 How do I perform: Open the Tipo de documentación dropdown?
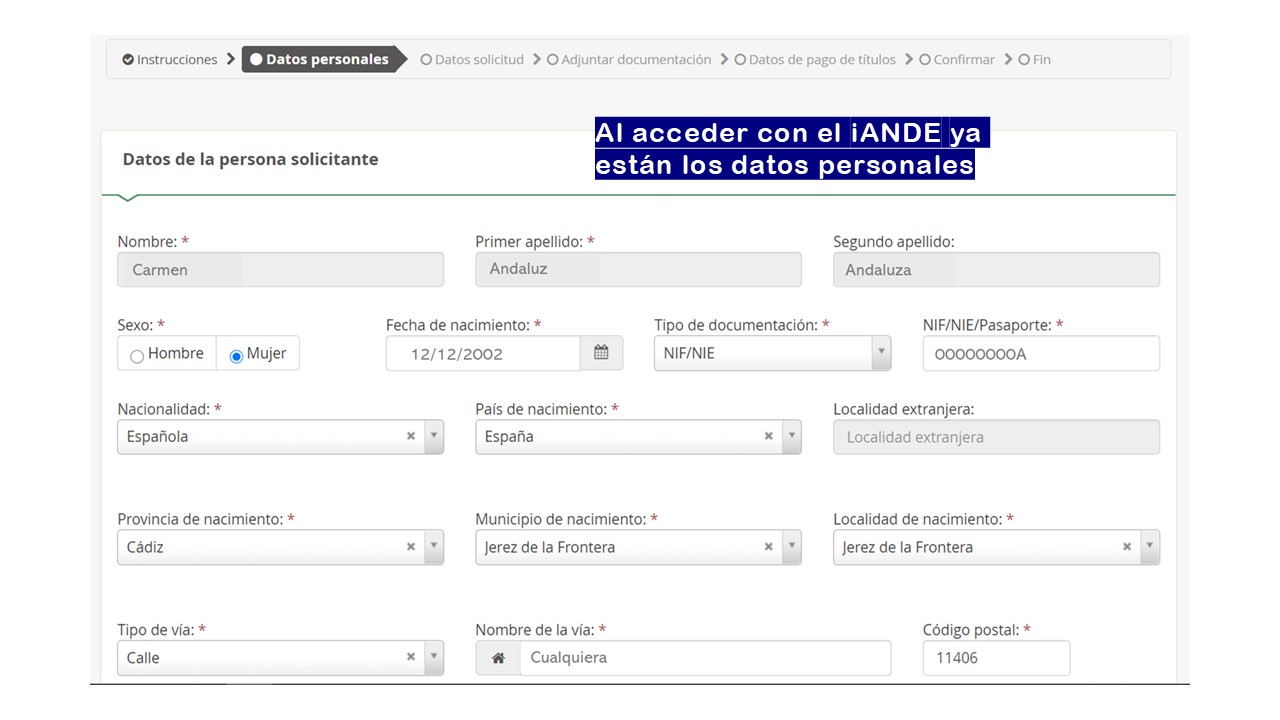[772, 353]
